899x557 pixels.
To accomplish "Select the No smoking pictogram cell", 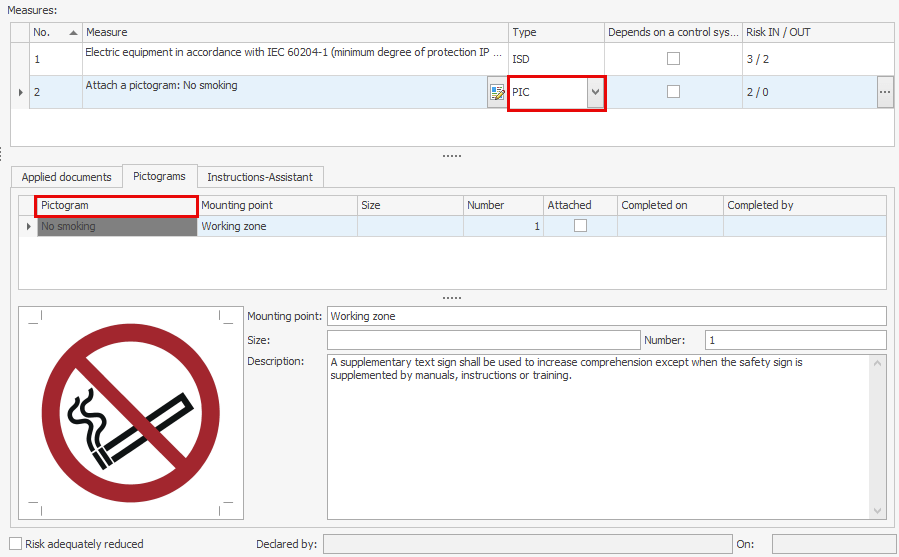I will (x=117, y=226).
